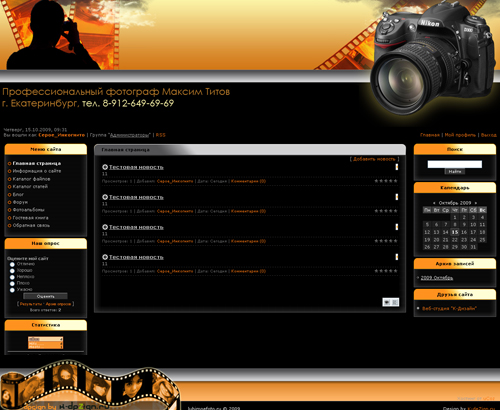The image size is (500, 410).
Task: Select day 15 in the calendar
Action: pos(455,232)
